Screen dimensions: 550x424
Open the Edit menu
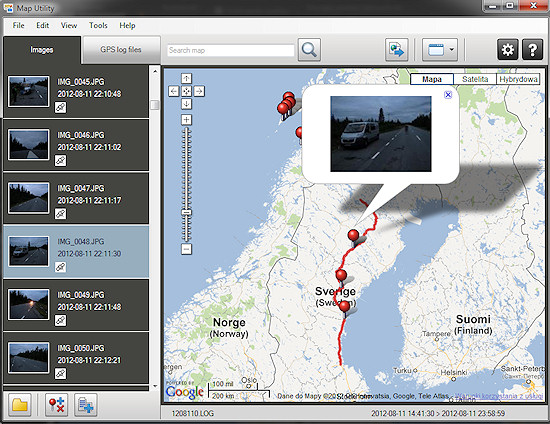pyautogui.click(x=42, y=25)
